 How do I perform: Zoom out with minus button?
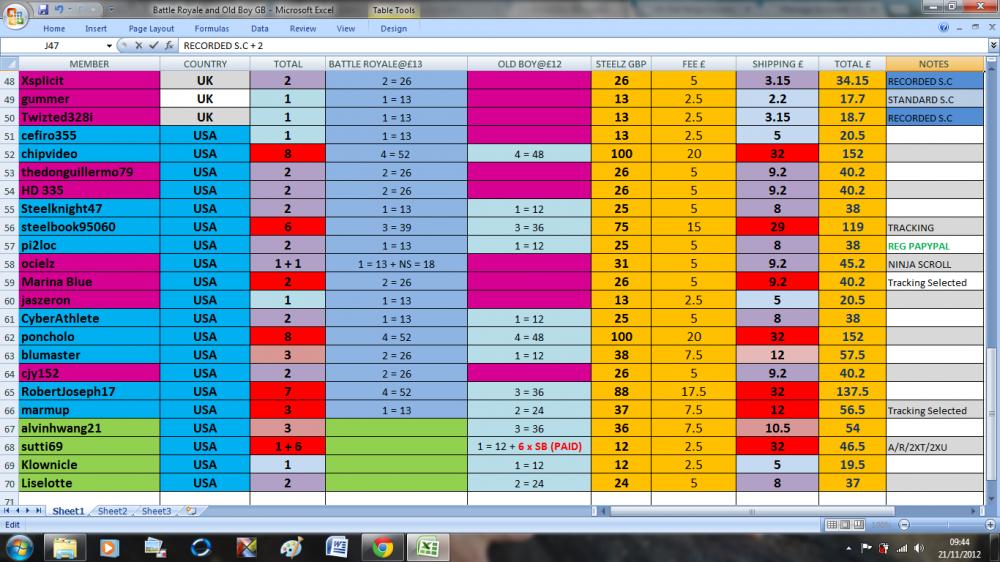point(904,524)
